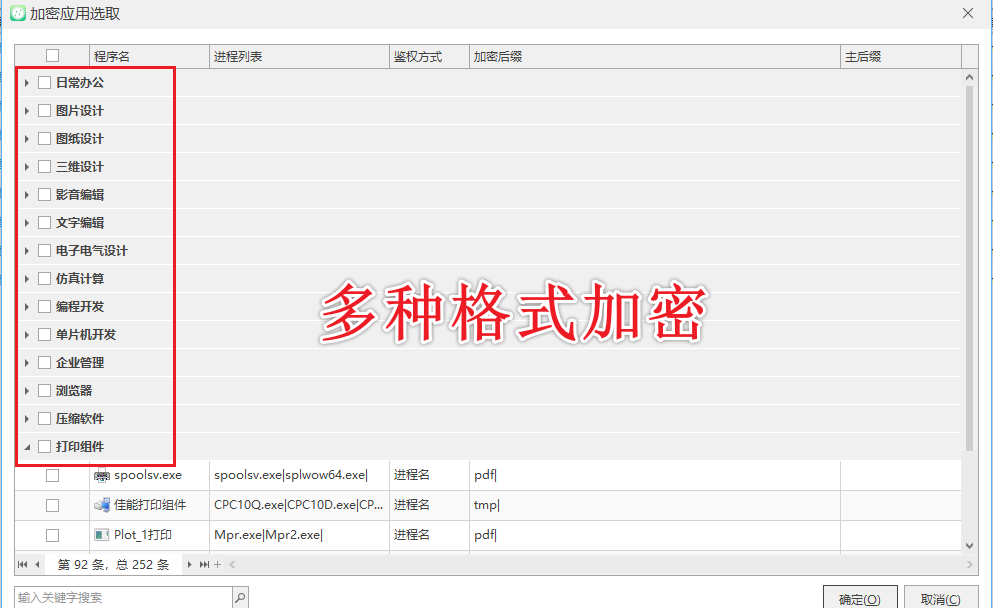993x608 pixels.
Task: Click the 加密后缀 column header
Action: click(x=530, y=56)
